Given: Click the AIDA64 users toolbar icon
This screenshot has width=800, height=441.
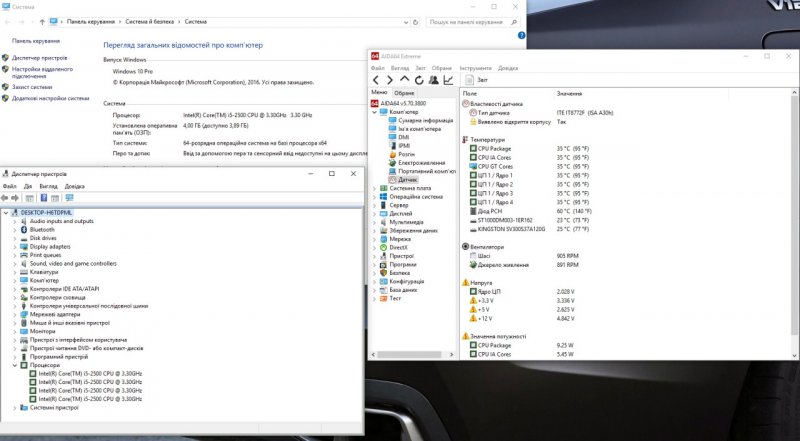Looking at the screenshot, I should (434, 80).
